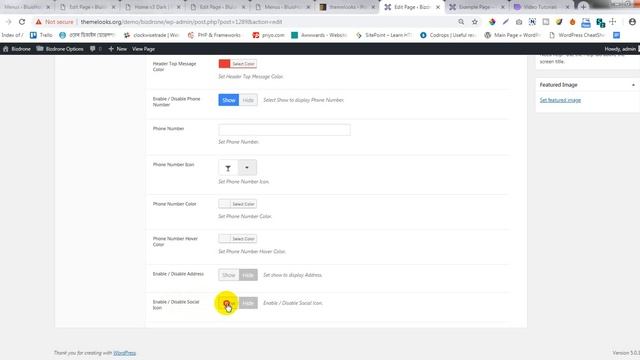Open Bizdrone Options in admin bar

click(60, 49)
